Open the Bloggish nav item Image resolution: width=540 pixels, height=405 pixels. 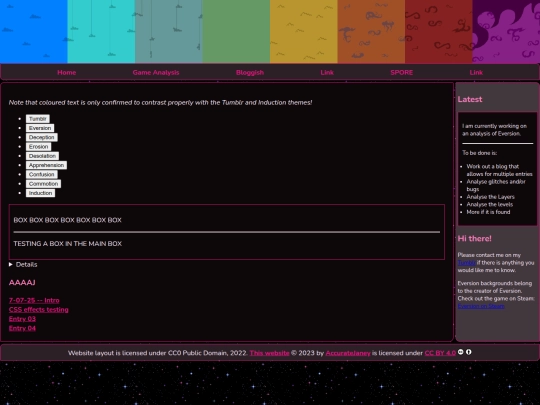[x=250, y=72]
